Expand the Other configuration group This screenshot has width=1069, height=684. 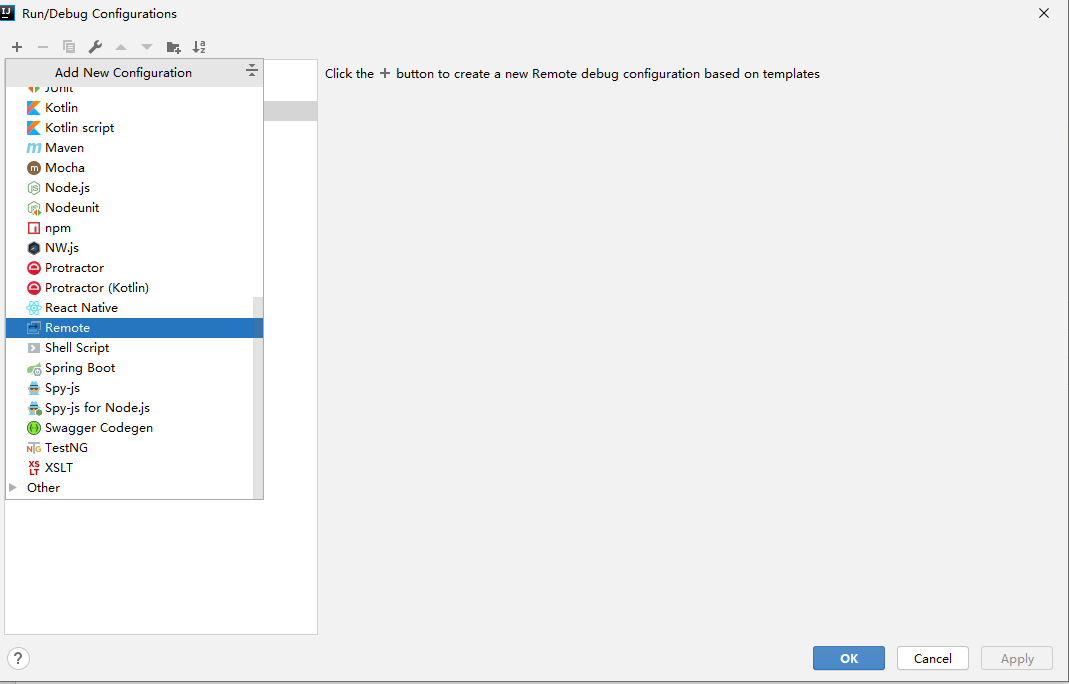[13, 488]
